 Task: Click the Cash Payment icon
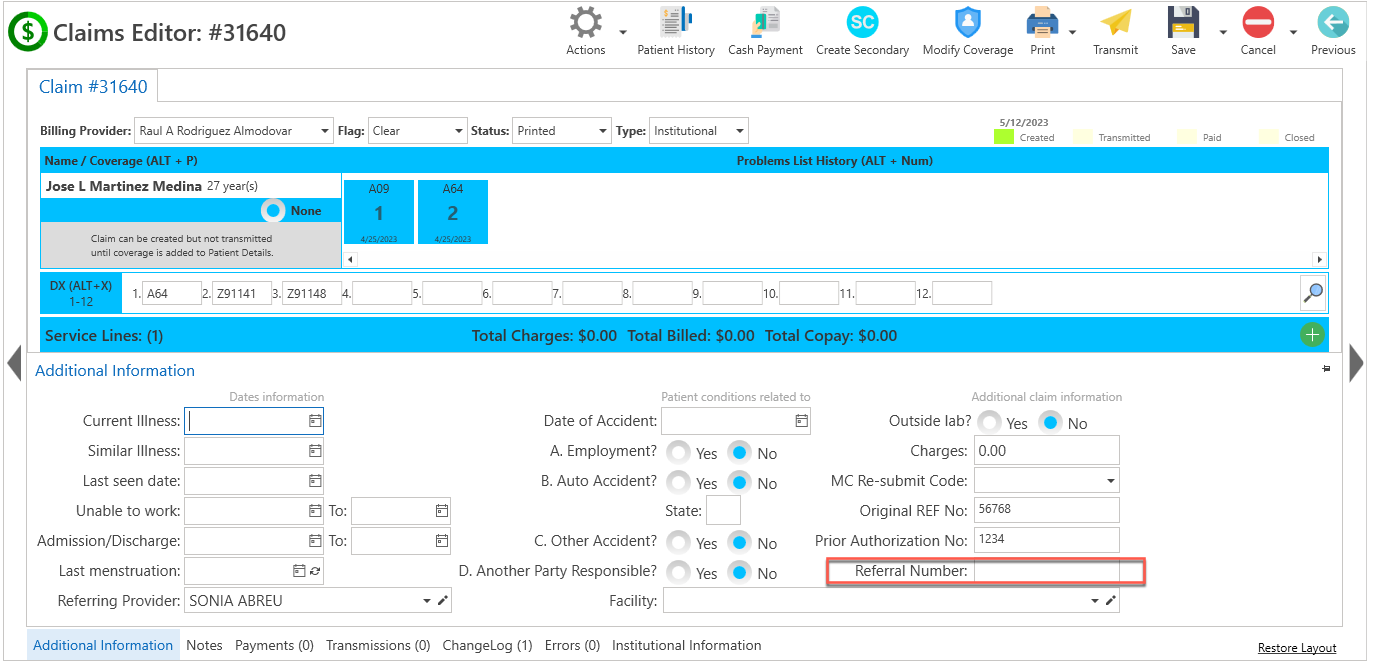click(765, 23)
